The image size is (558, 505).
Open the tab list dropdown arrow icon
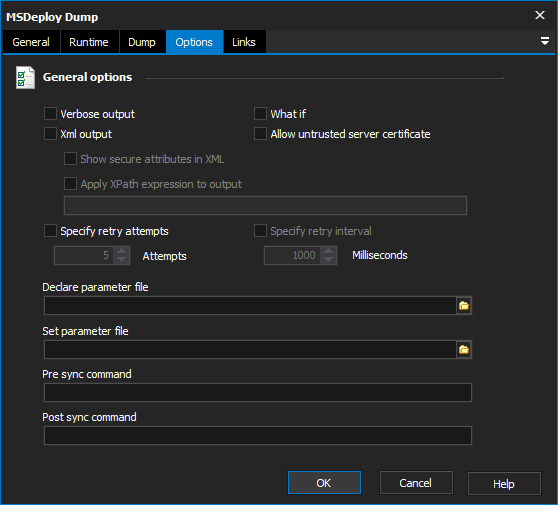tap(544, 41)
